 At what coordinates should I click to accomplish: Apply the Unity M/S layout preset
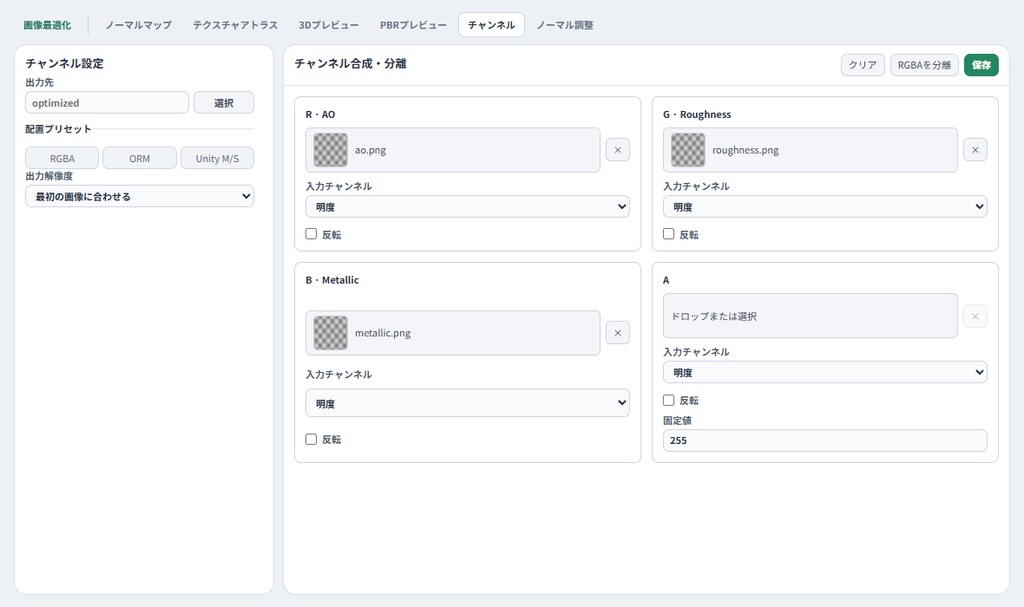point(217,158)
